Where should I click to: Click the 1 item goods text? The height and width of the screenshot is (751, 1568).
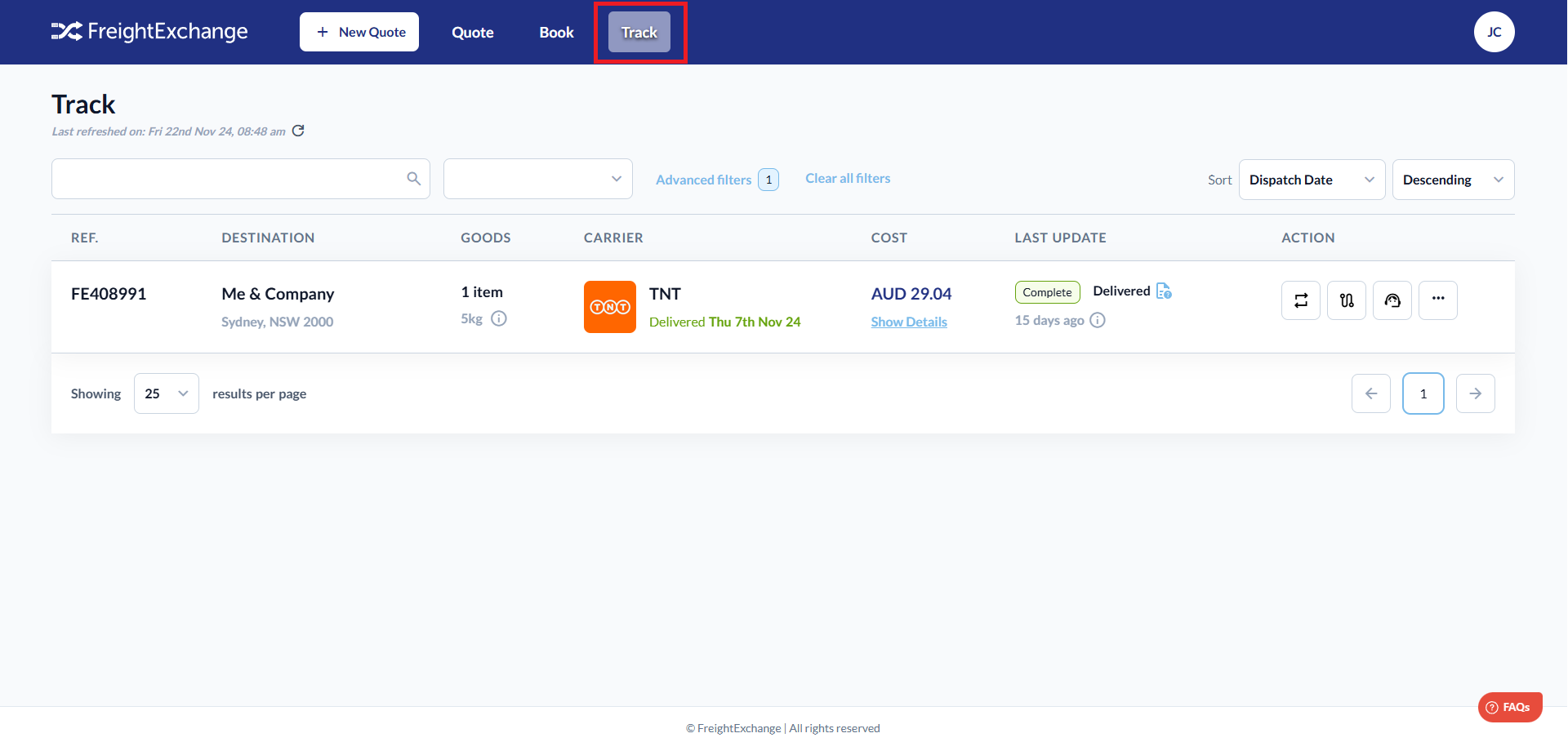pyautogui.click(x=482, y=292)
